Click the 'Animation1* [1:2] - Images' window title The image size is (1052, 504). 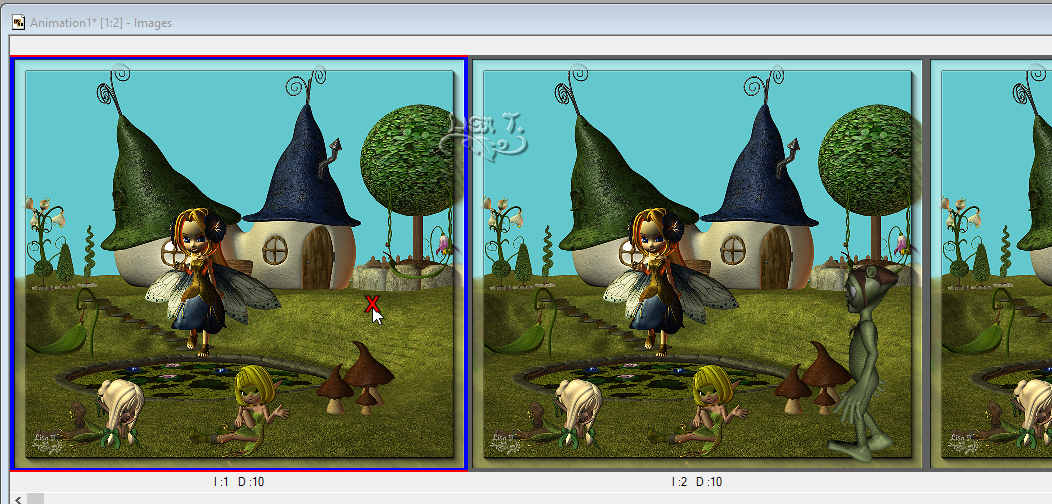[x=101, y=23]
